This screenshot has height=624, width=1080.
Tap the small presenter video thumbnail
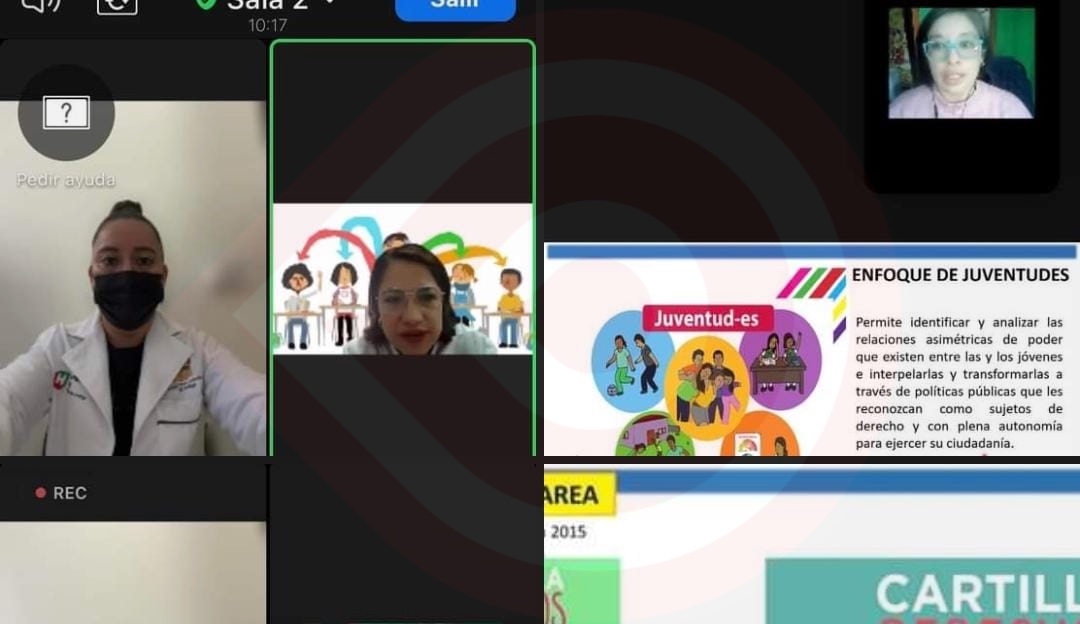coord(960,63)
